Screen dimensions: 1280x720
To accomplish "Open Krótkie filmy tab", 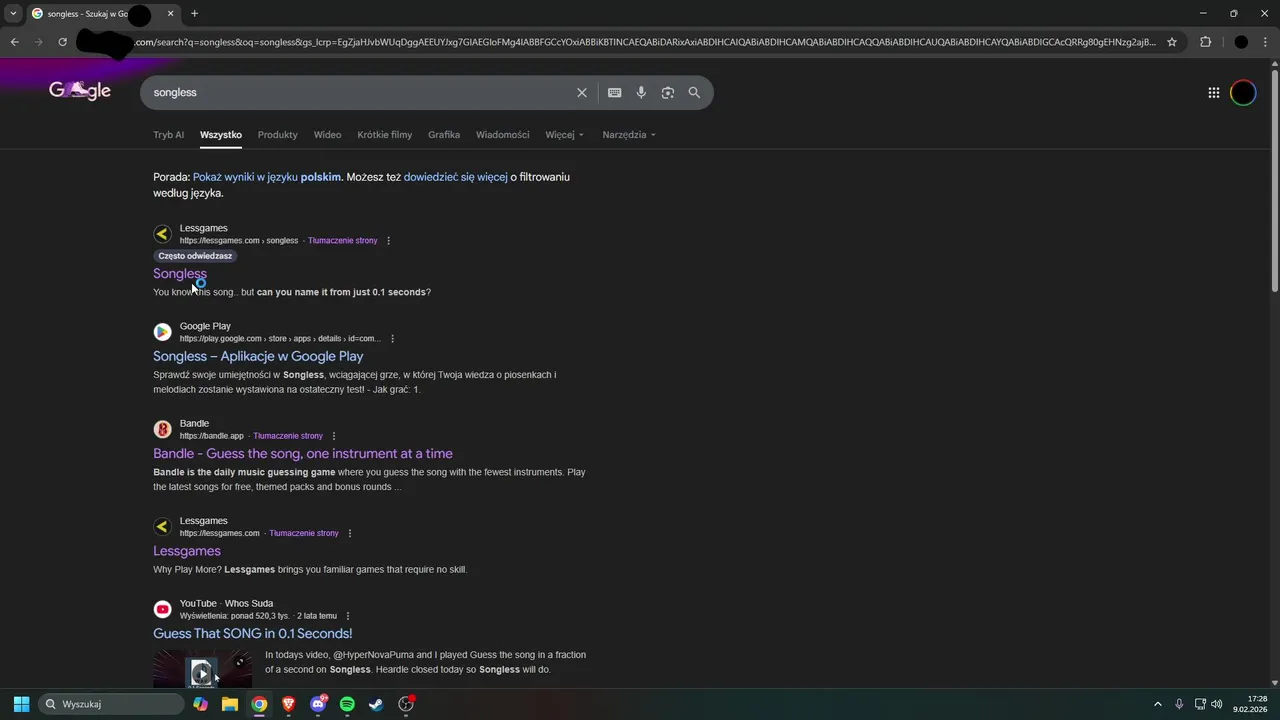I will tap(384, 134).
